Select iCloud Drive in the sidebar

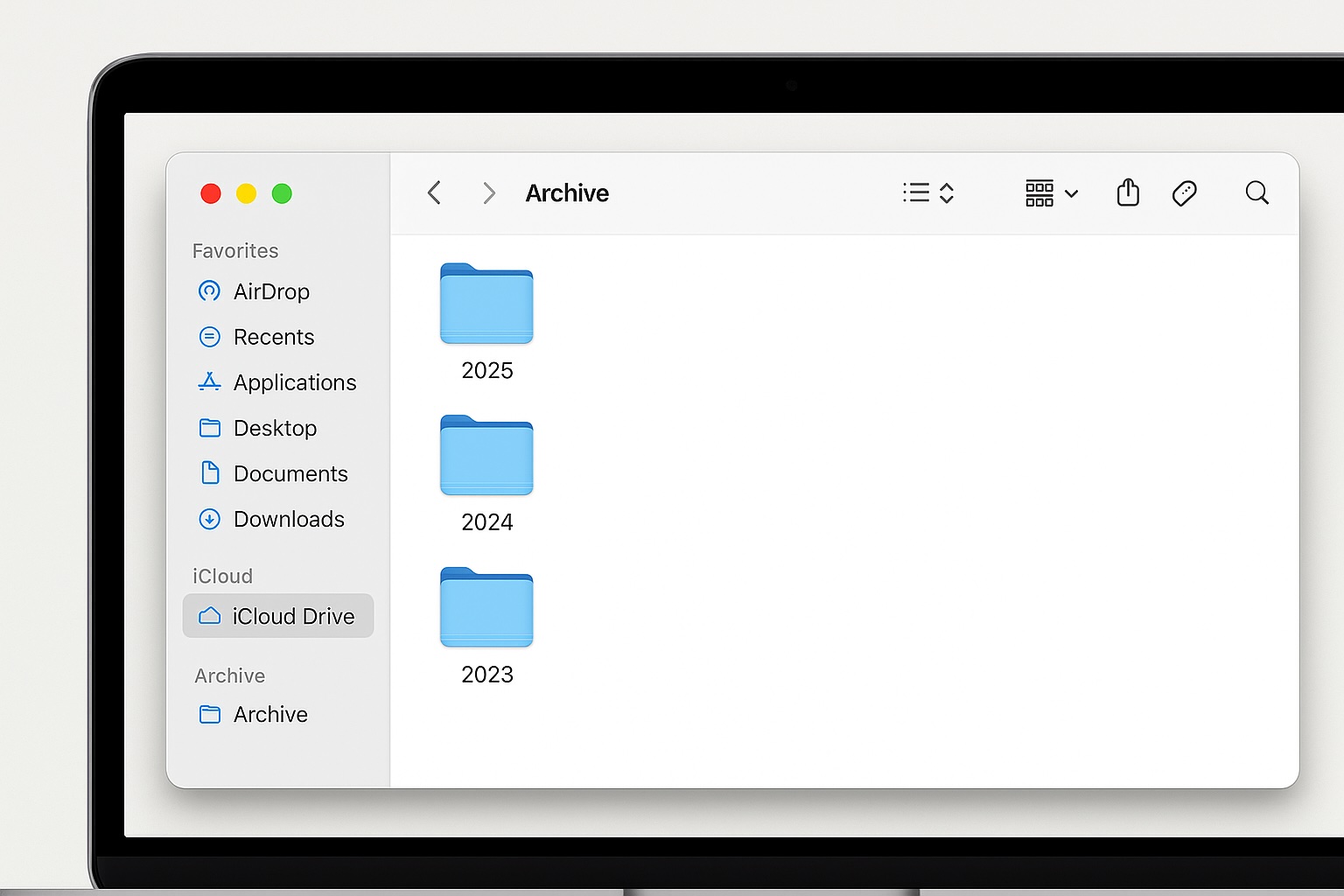(x=278, y=616)
